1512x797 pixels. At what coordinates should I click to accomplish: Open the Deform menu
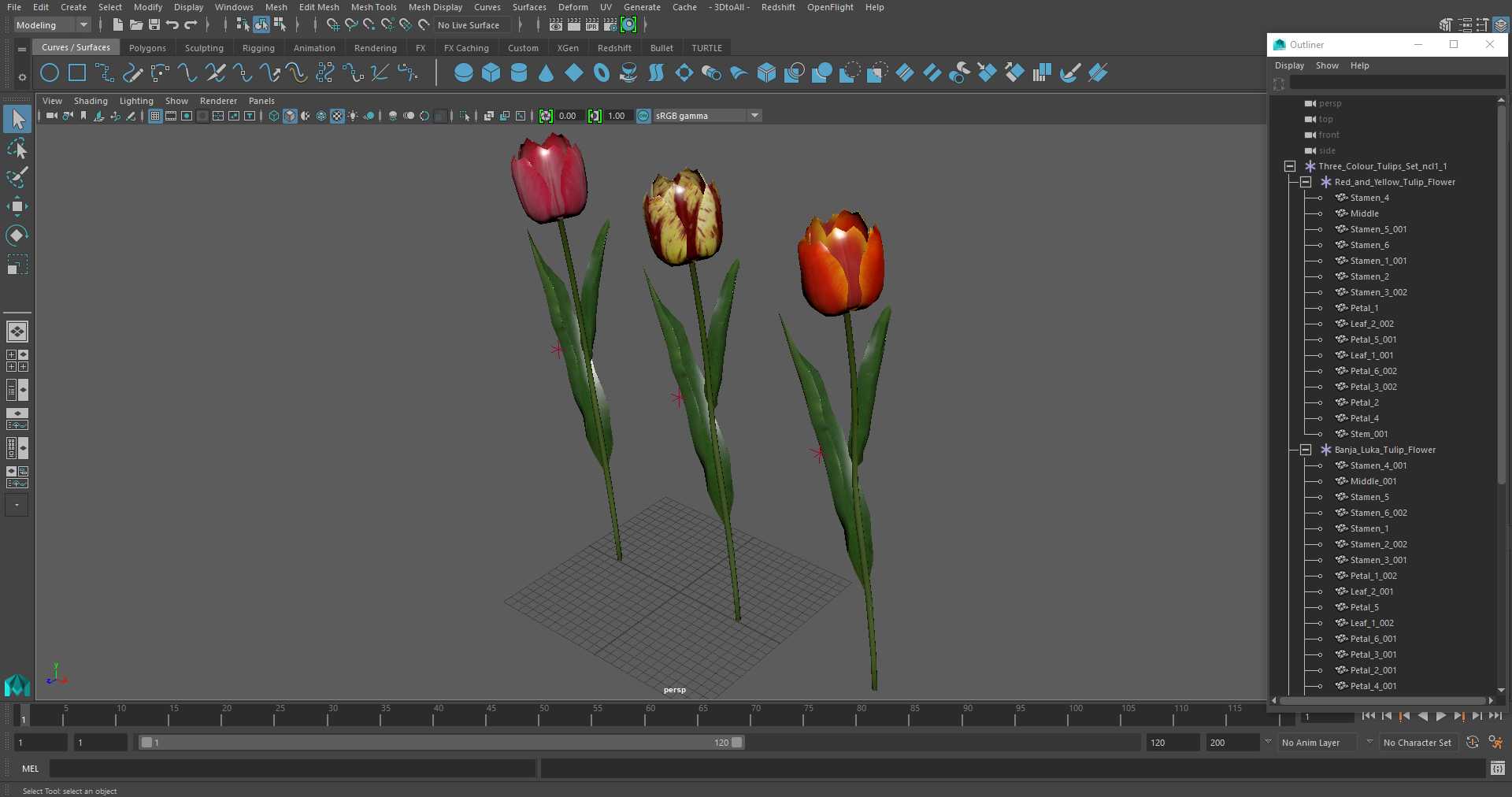573,7
